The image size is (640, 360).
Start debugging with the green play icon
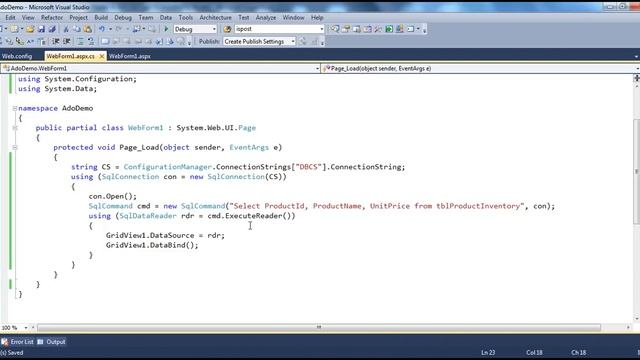pos(166,29)
